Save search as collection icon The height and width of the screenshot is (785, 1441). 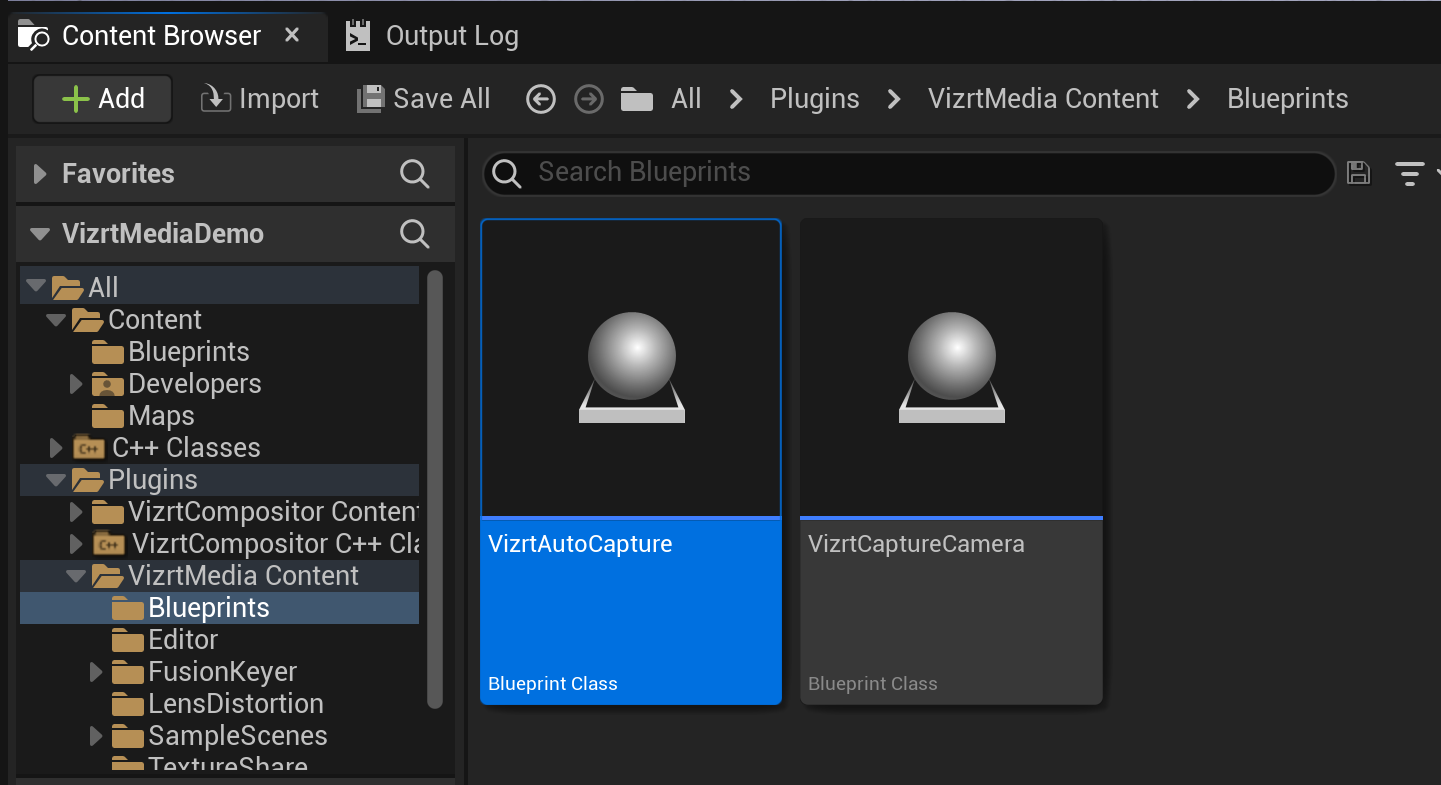coord(1358,173)
